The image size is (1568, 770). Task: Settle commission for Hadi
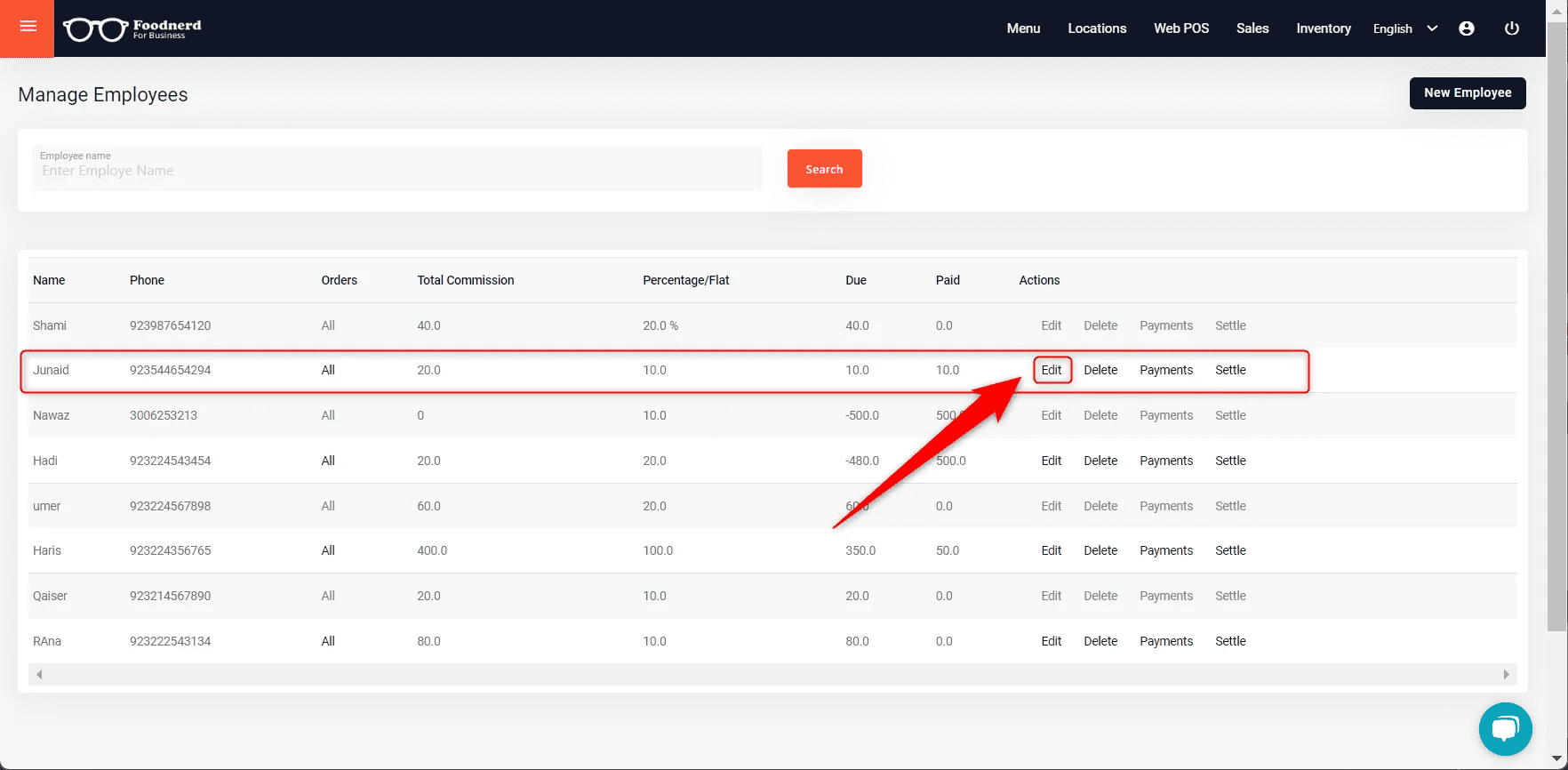click(x=1230, y=461)
